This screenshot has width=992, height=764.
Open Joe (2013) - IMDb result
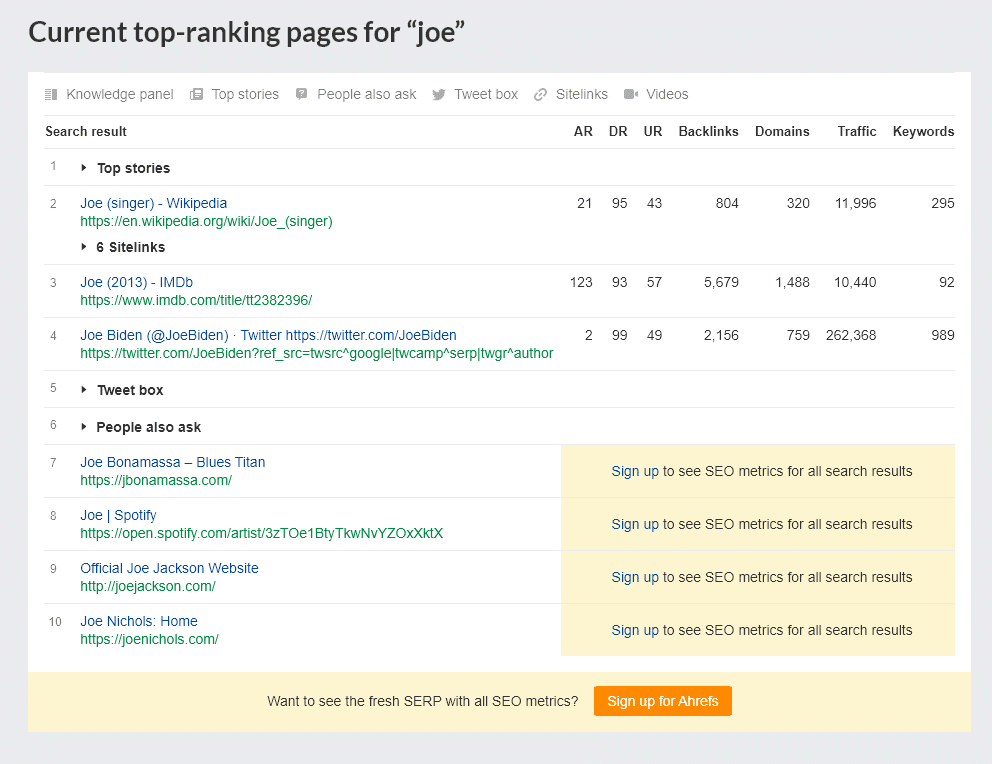[x=137, y=282]
